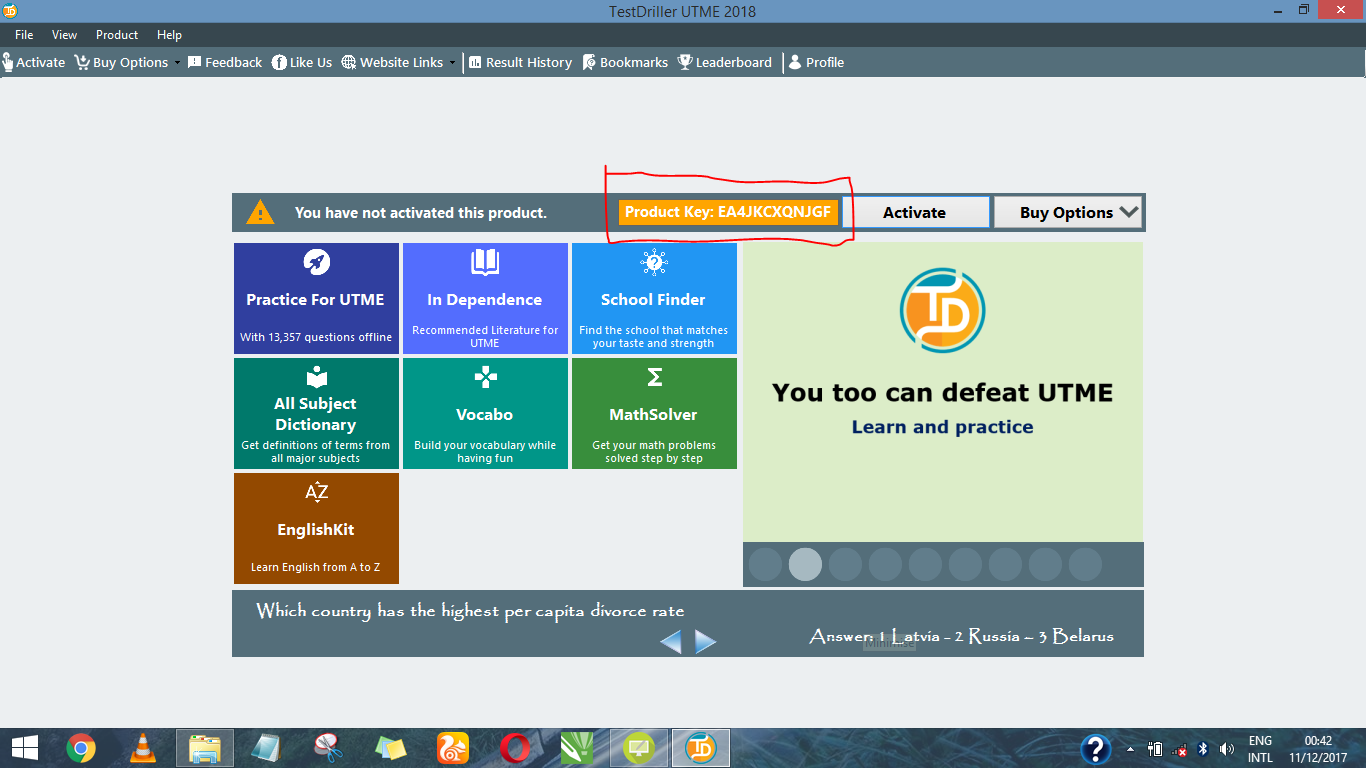Click the orange Product Key button
Viewport: 1366px width, 768px height.
point(728,212)
